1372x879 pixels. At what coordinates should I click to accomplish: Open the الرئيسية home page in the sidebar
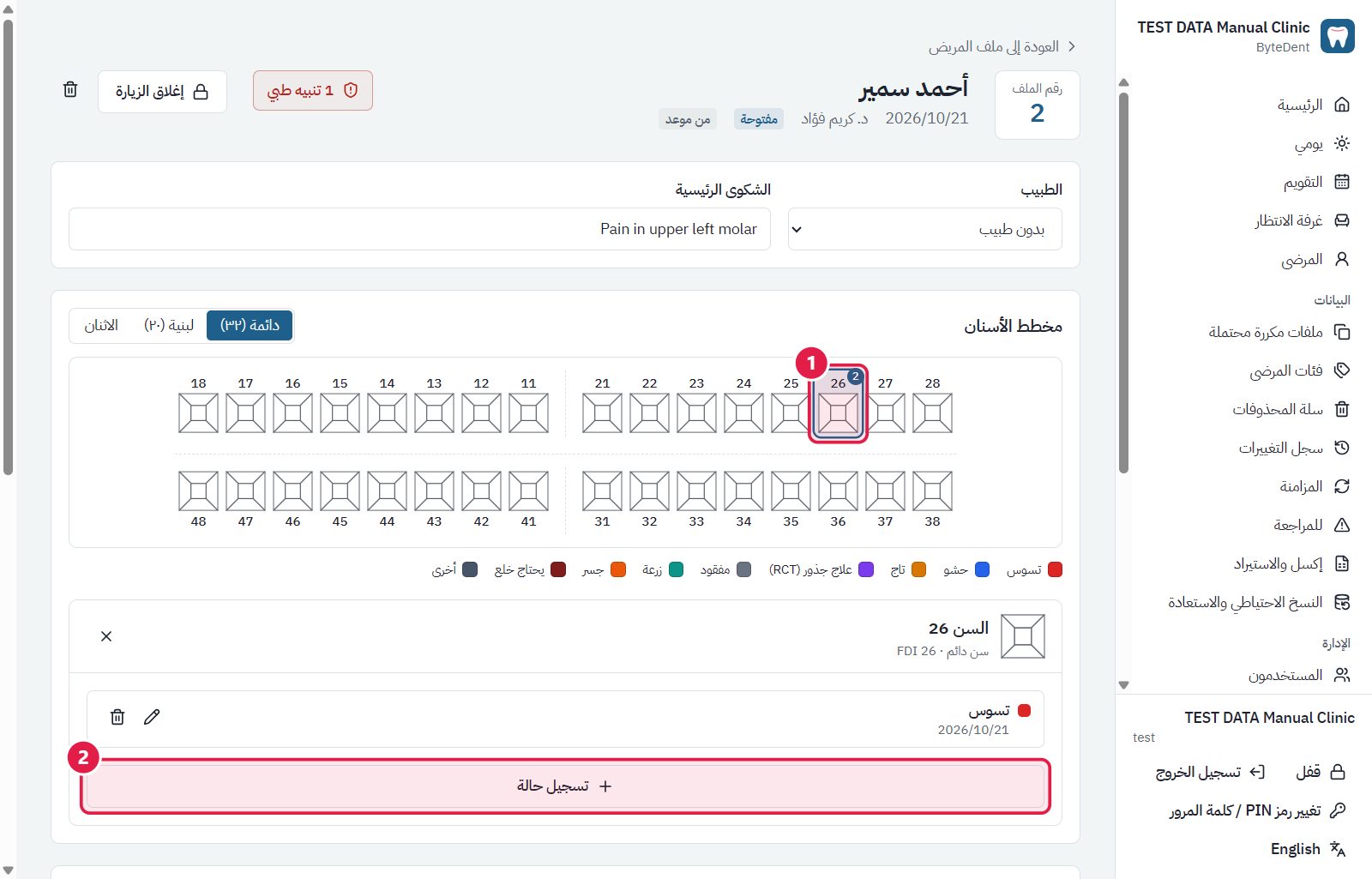click(x=1312, y=105)
